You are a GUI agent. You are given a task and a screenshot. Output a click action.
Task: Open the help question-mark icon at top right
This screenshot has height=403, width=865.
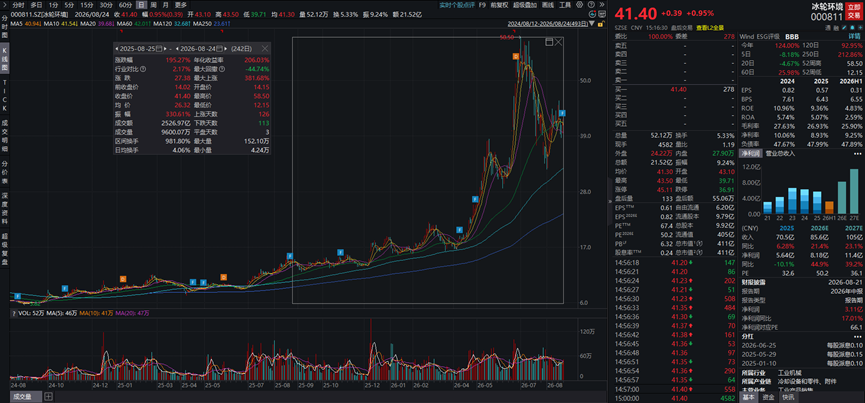(591, 4)
